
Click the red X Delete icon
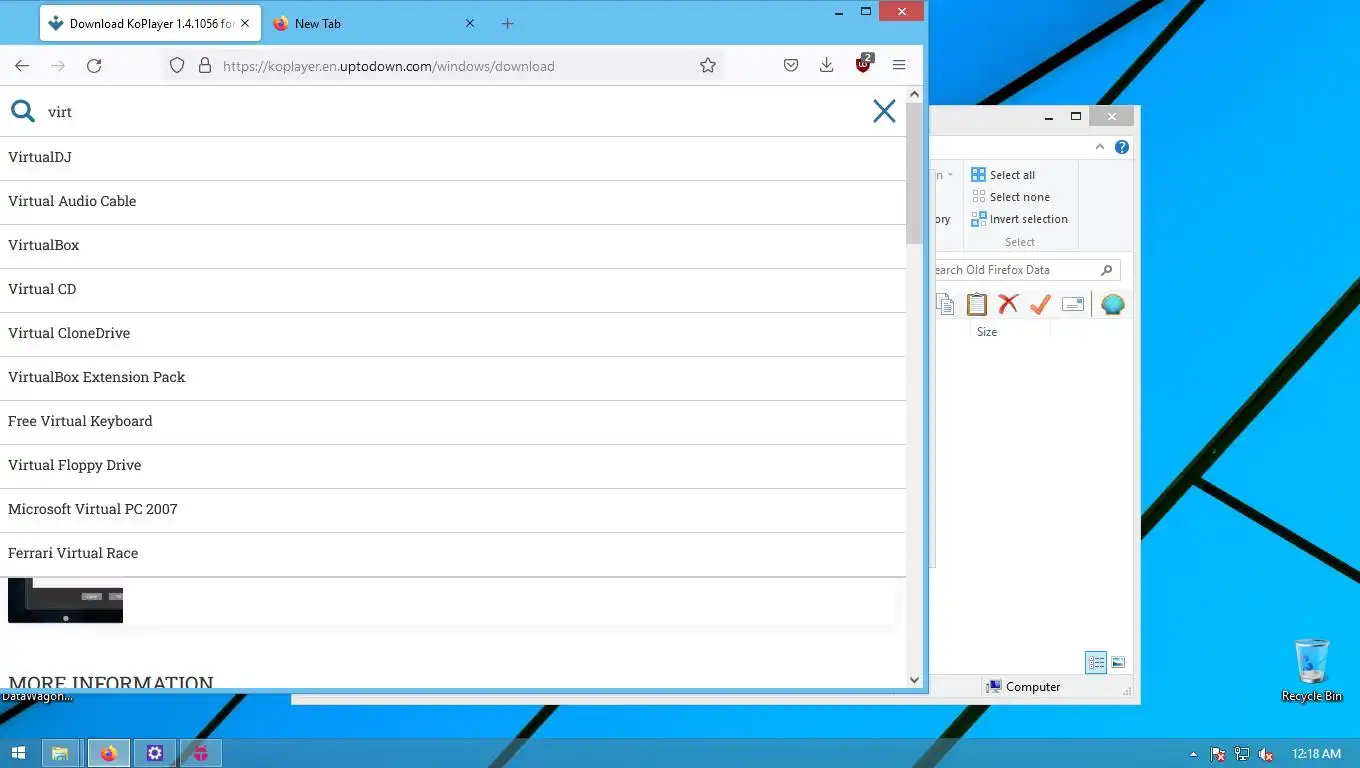click(x=1008, y=304)
